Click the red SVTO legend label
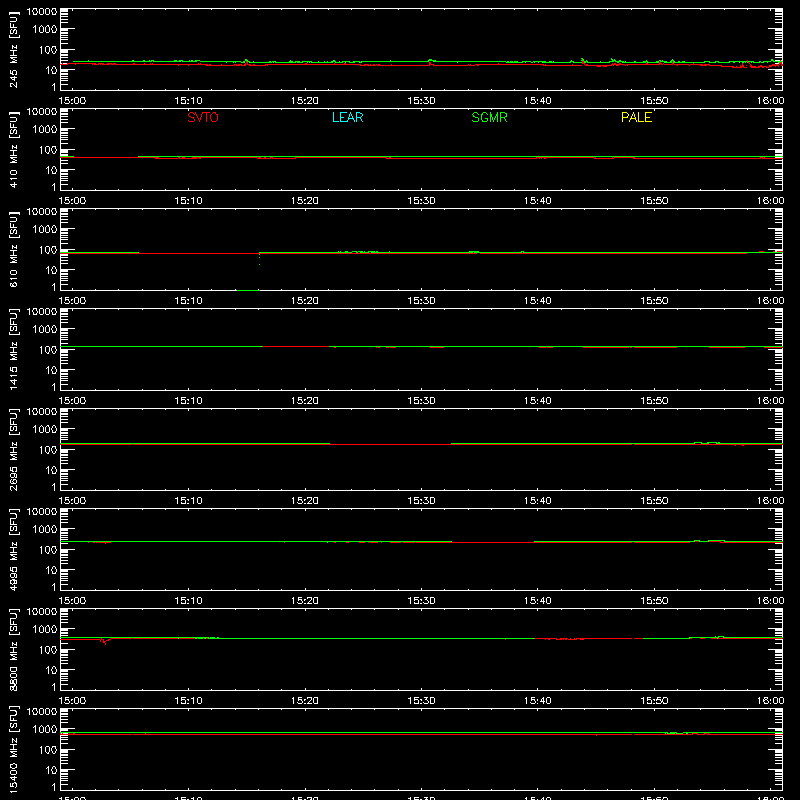The width and height of the screenshot is (800, 800). [x=203, y=117]
